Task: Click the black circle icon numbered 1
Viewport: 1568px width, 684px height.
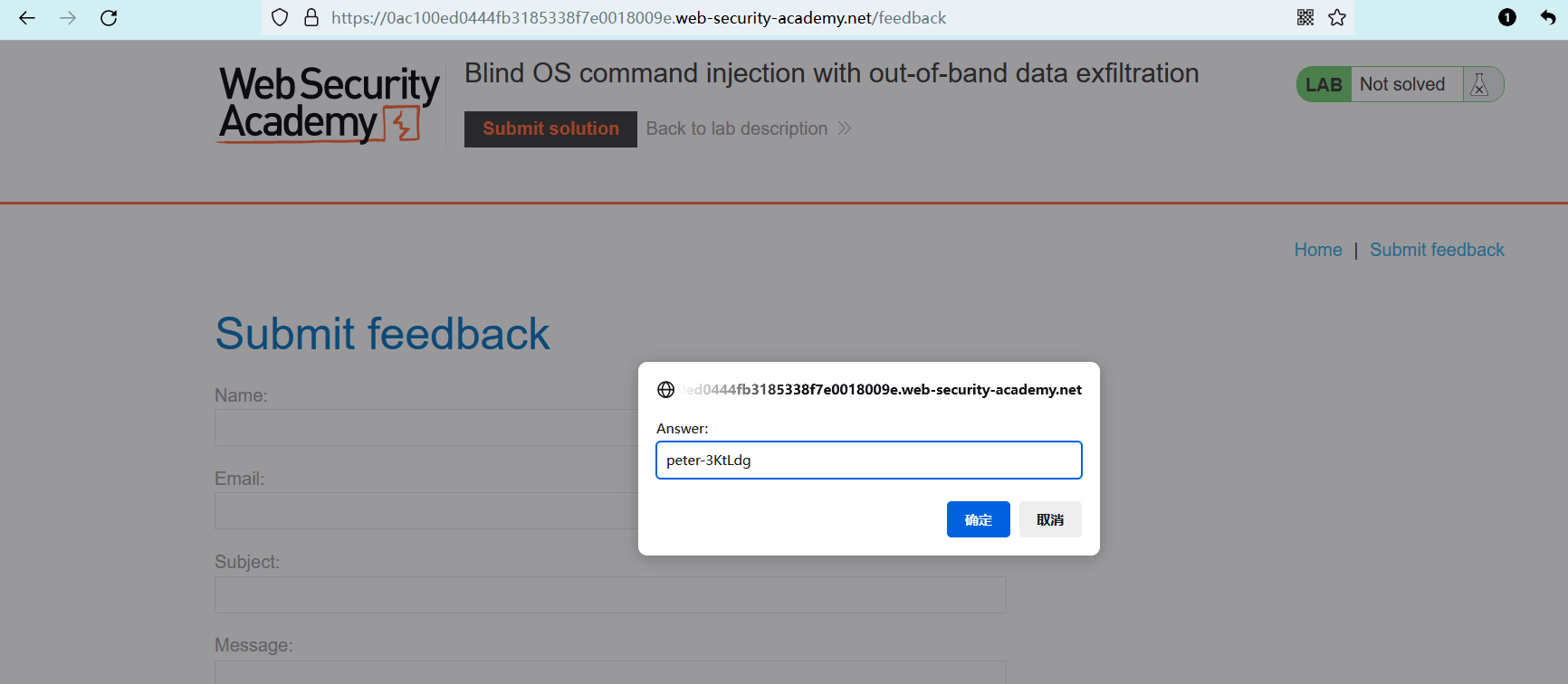Action: [1507, 18]
